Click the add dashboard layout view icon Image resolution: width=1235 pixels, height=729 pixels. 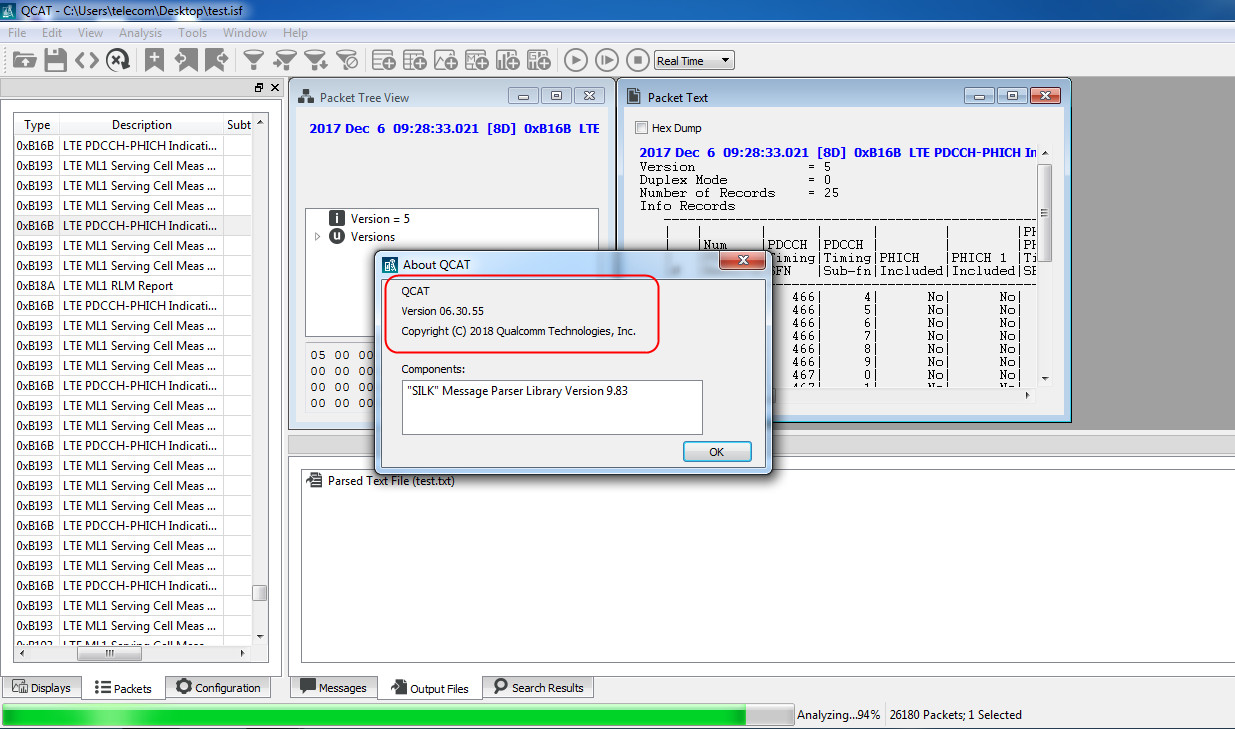[539, 60]
